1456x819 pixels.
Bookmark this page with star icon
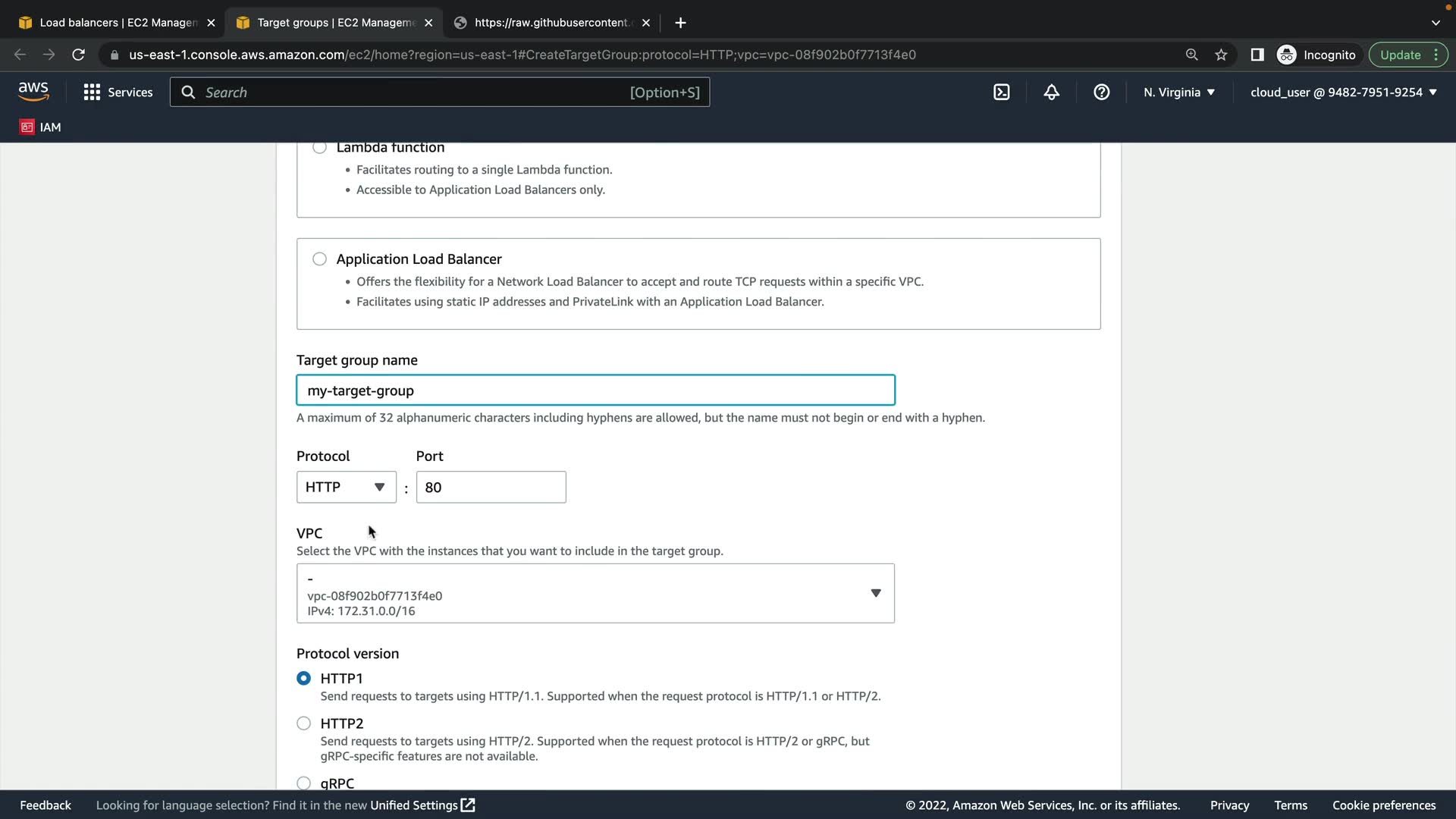[x=1221, y=55]
